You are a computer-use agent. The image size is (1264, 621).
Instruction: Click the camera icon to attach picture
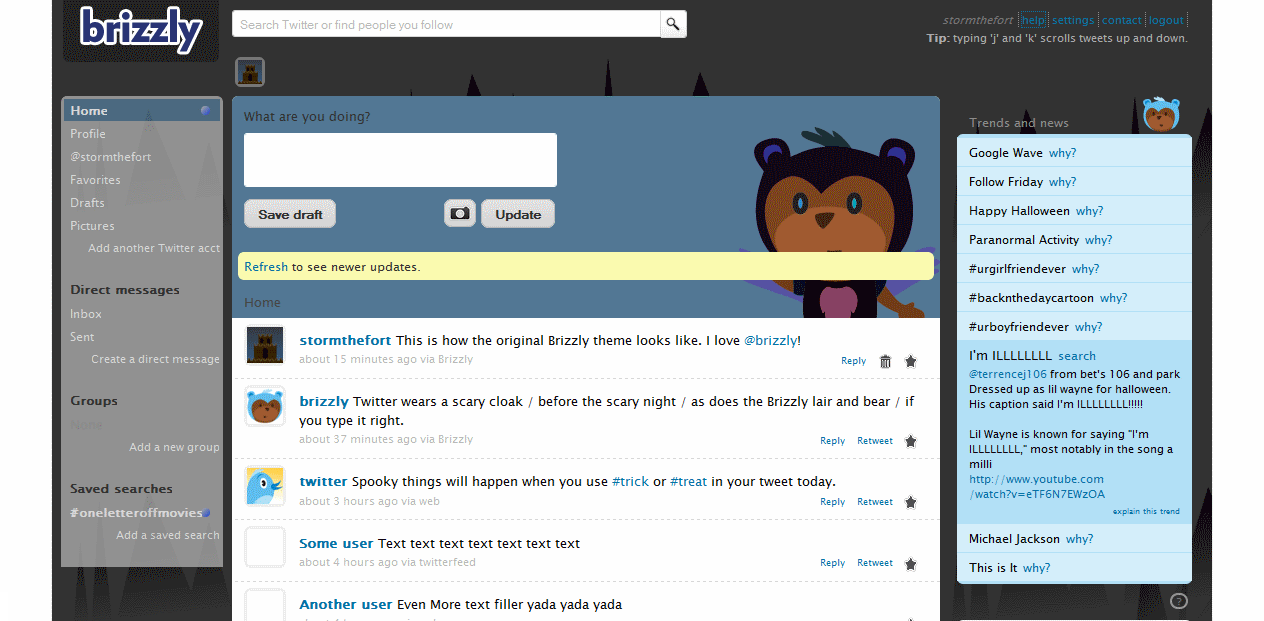pyautogui.click(x=460, y=214)
